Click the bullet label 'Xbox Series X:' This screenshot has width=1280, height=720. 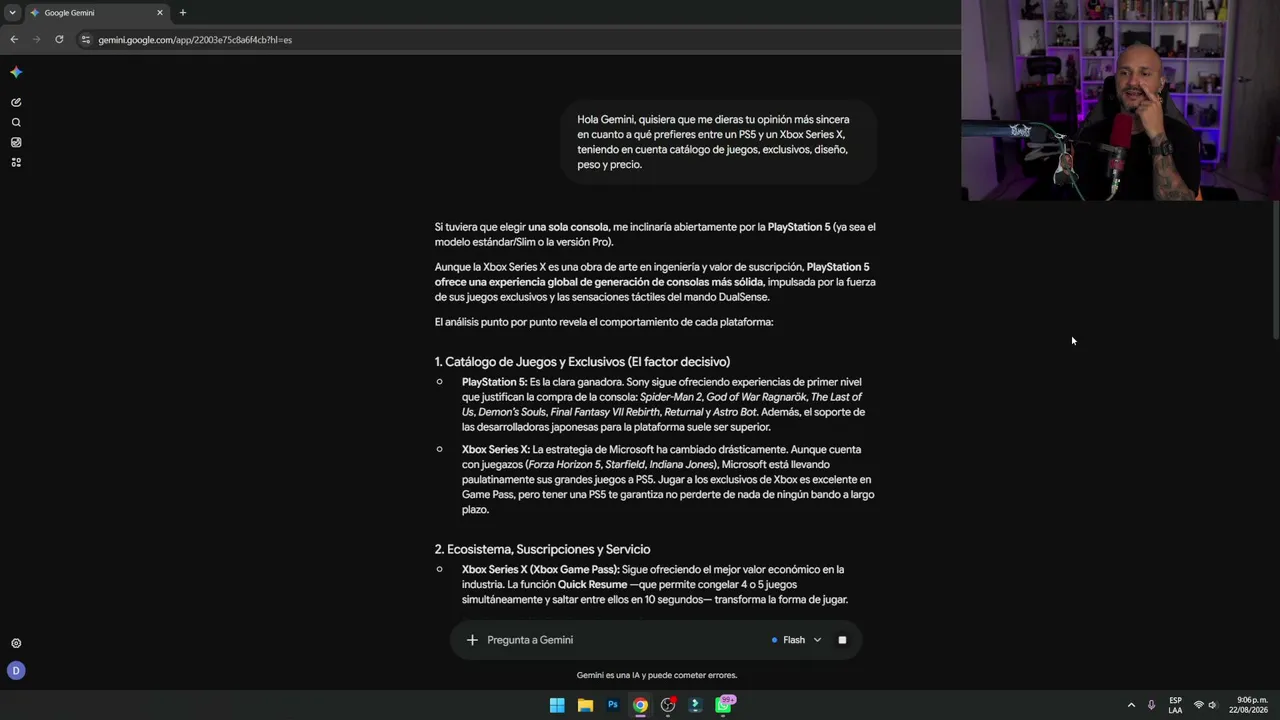coord(496,449)
